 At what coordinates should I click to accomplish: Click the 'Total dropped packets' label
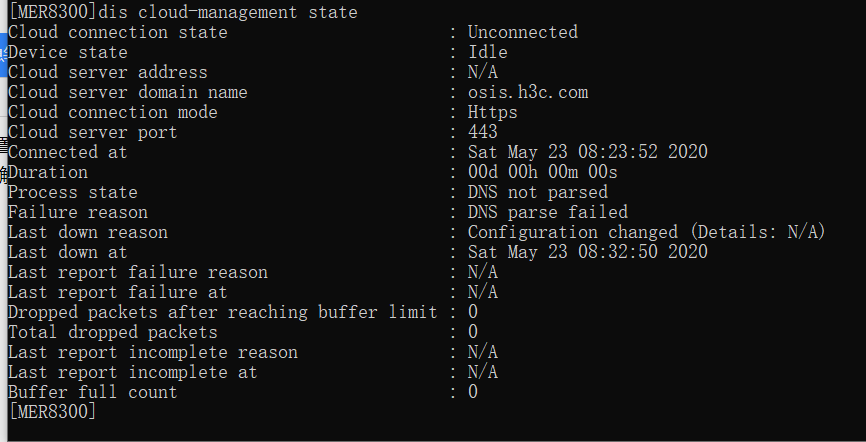[x=113, y=332]
